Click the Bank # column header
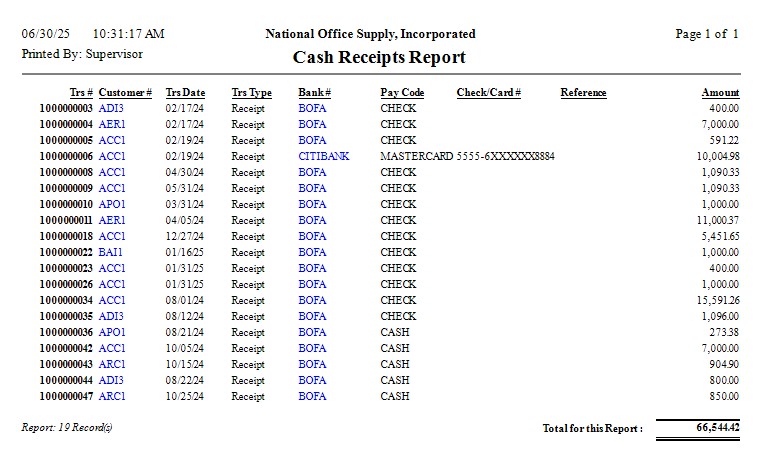The width and height of the screenshot is (760, 457). (x=314, y=93)
